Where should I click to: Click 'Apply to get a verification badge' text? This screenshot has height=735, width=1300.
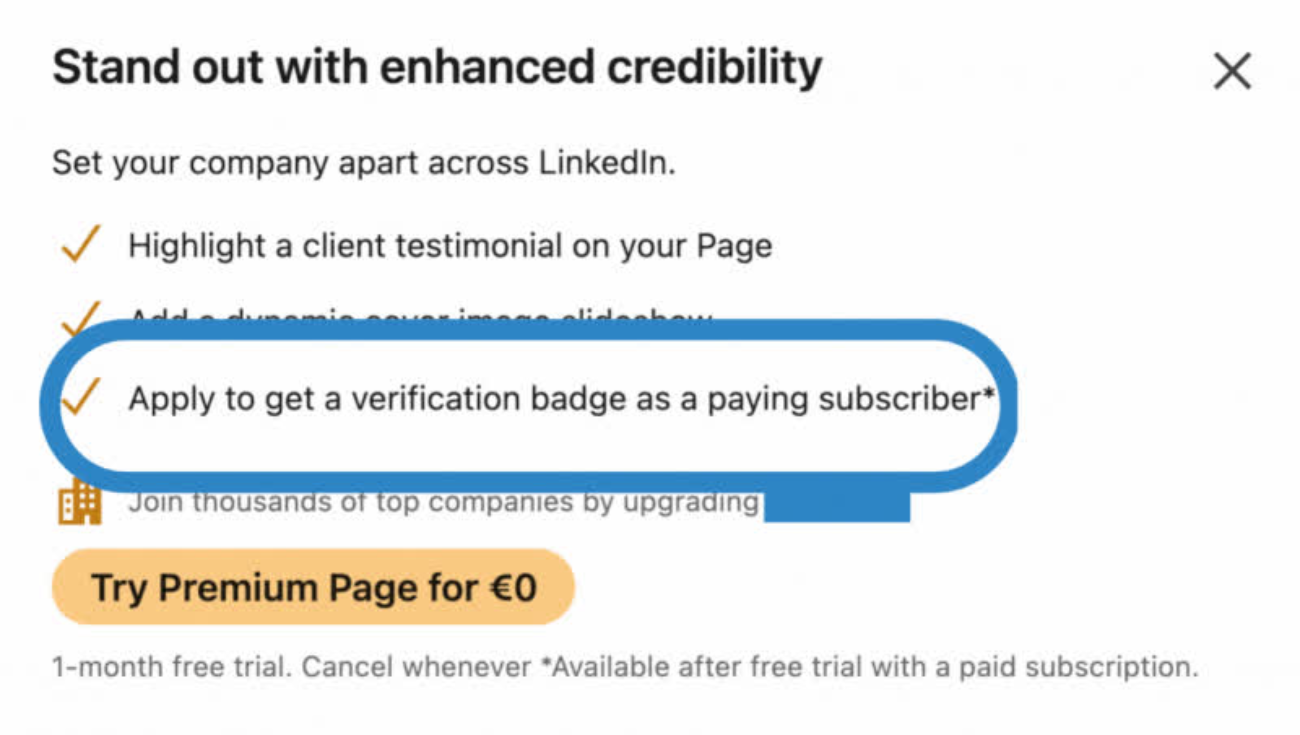tap(400, 399)
